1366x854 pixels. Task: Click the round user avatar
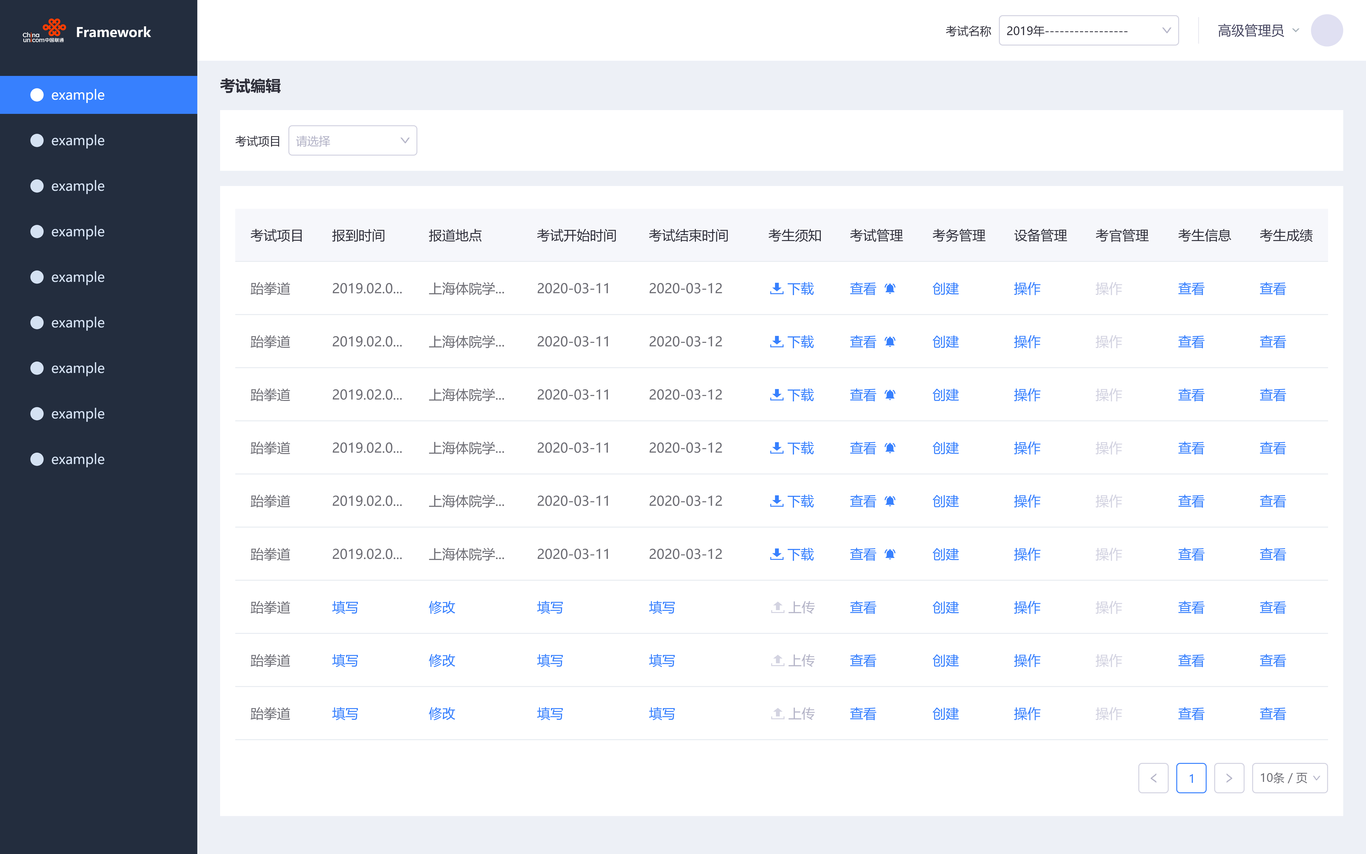click(1327, 30)
